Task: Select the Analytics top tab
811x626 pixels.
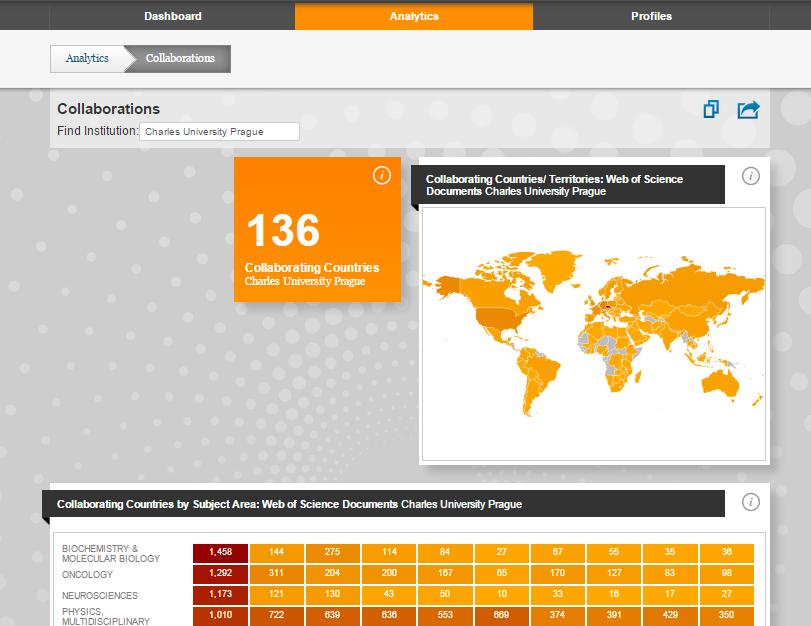Action: pyautogui.click(x=414, y=16)
